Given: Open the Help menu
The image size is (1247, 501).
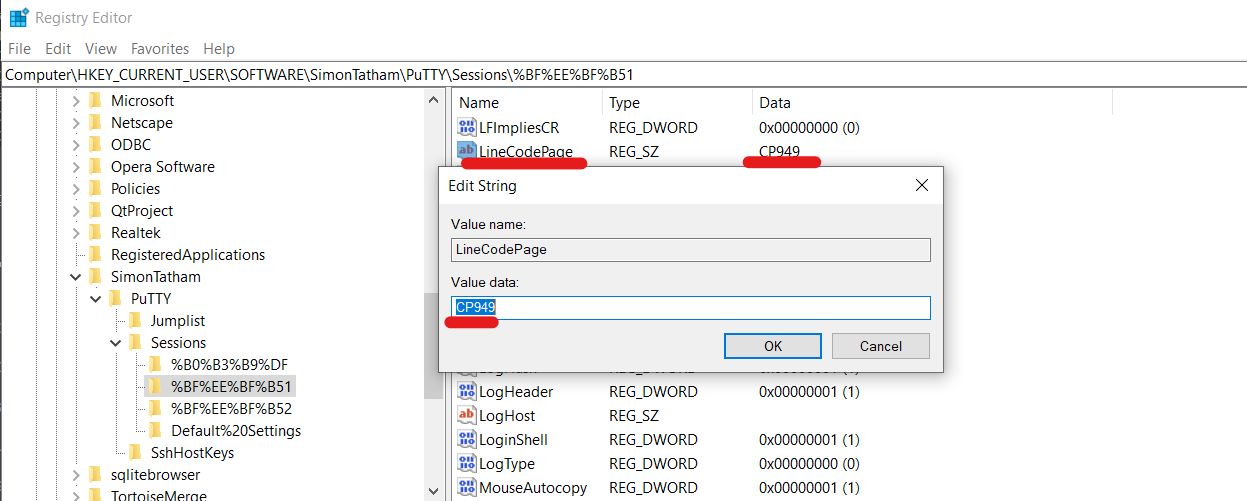Looking at the screenshot, I should (x=219, y=48).
